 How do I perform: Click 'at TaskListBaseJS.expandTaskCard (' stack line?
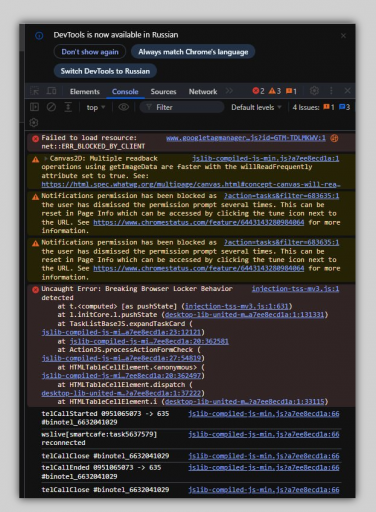click(x=125, y=324)
